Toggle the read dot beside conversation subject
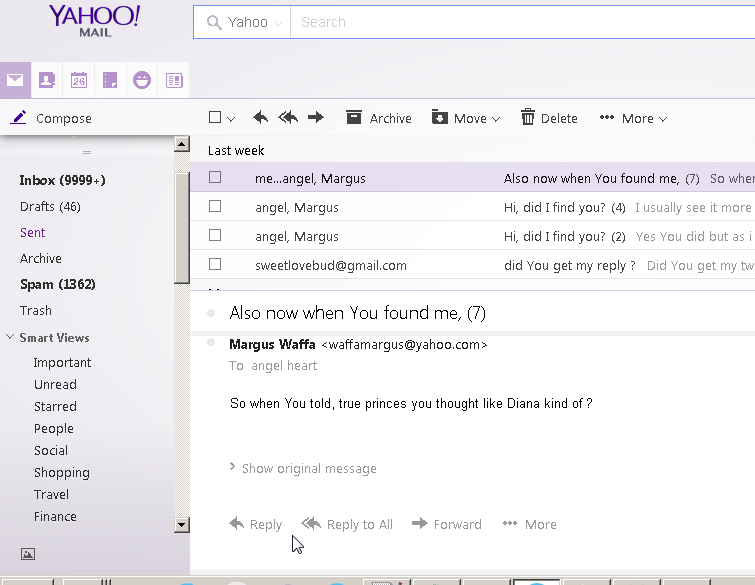The height and width of the screenshot is (585, 755). click(211, 313)
